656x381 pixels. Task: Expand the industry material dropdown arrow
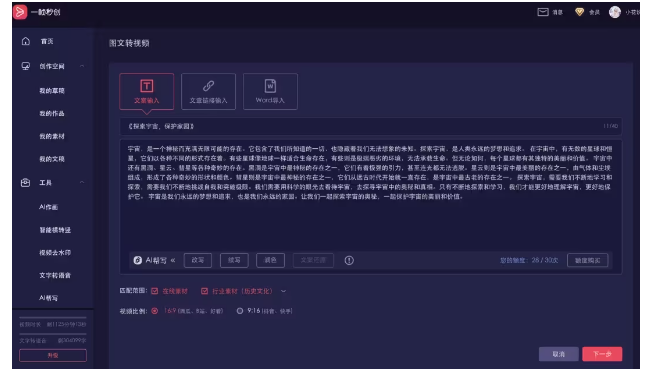click(x=283, y=291)
